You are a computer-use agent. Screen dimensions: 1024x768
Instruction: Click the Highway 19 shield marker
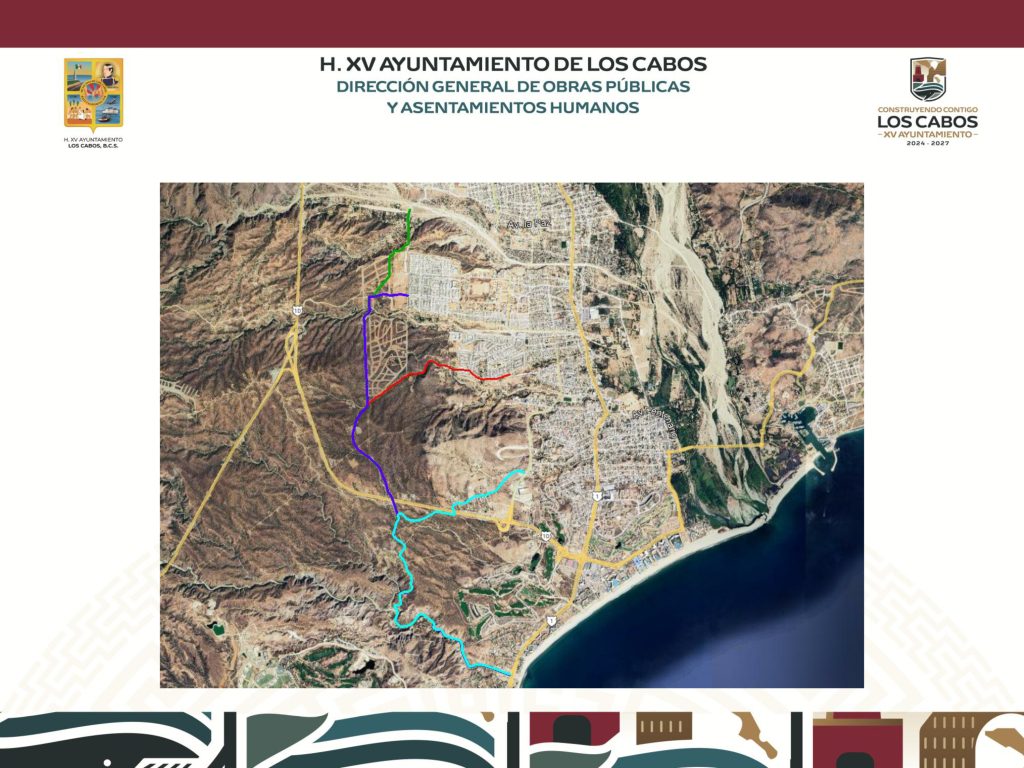click(297, 311)
